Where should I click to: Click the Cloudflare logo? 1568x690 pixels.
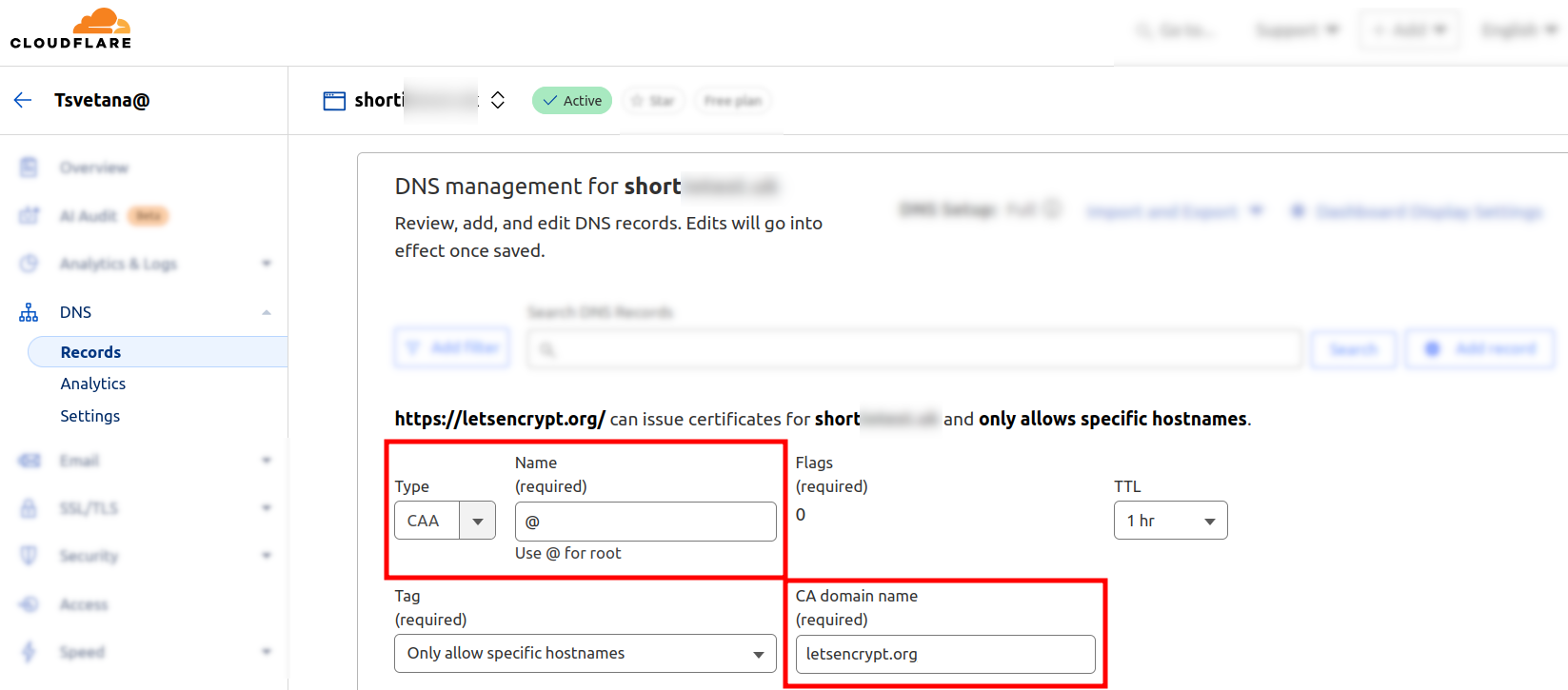point(71,29)
